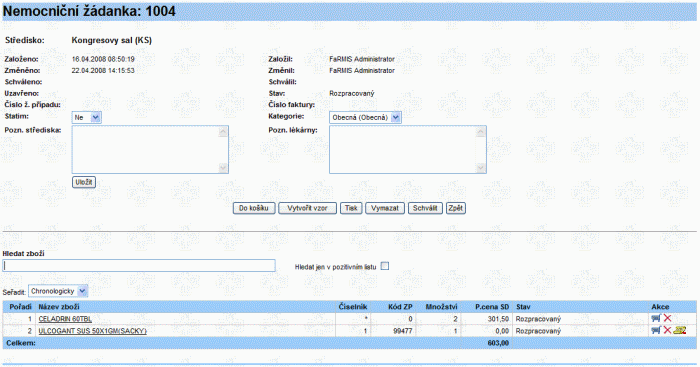Viewport: 700px width, 367px height.
Task: Open the ULCOGANT SUS 50X1GM(SACKY) link
Action: (92, 331)
